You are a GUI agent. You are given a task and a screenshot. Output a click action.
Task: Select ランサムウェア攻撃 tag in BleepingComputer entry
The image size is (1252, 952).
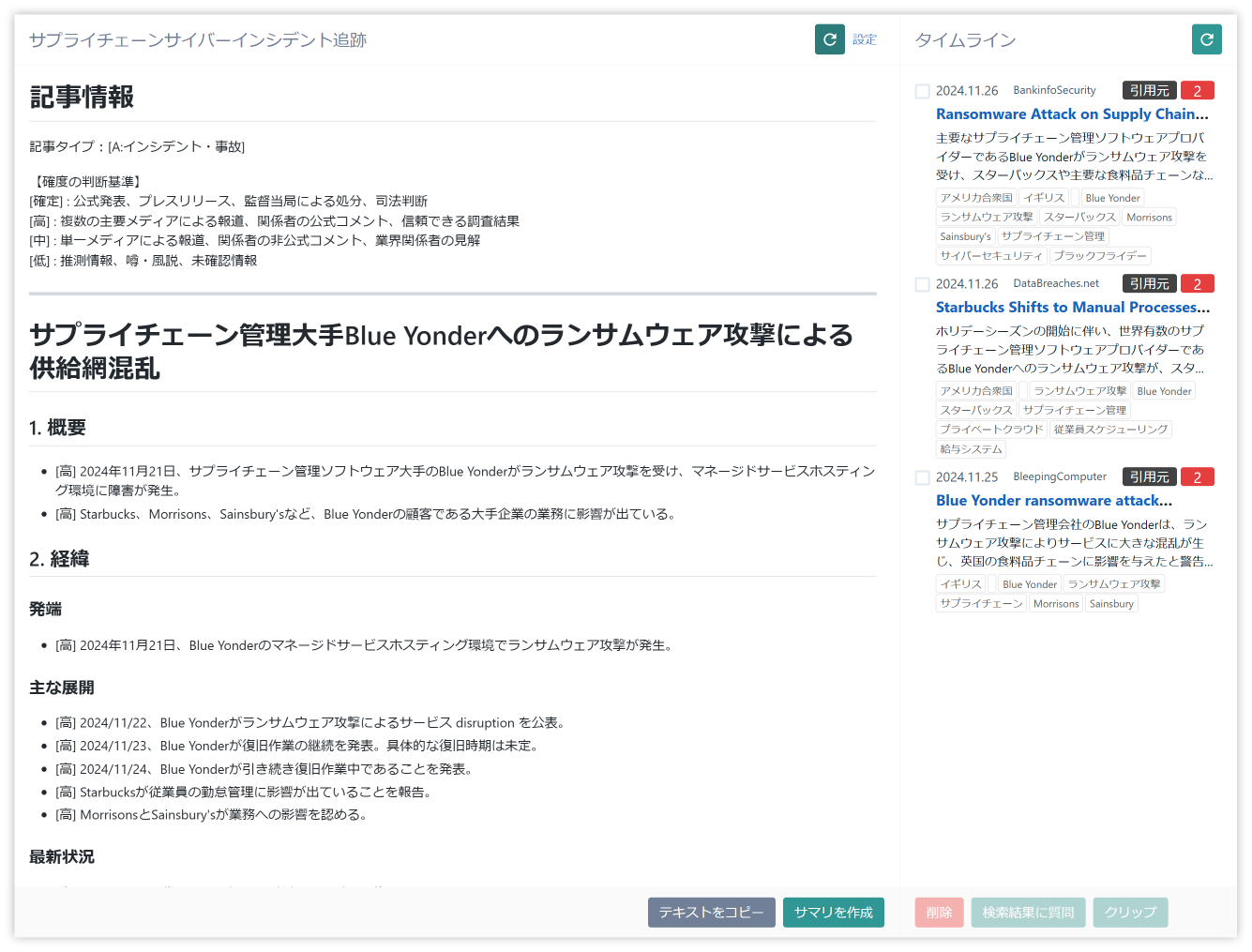pyautogui.click(x=1114, y=584)
